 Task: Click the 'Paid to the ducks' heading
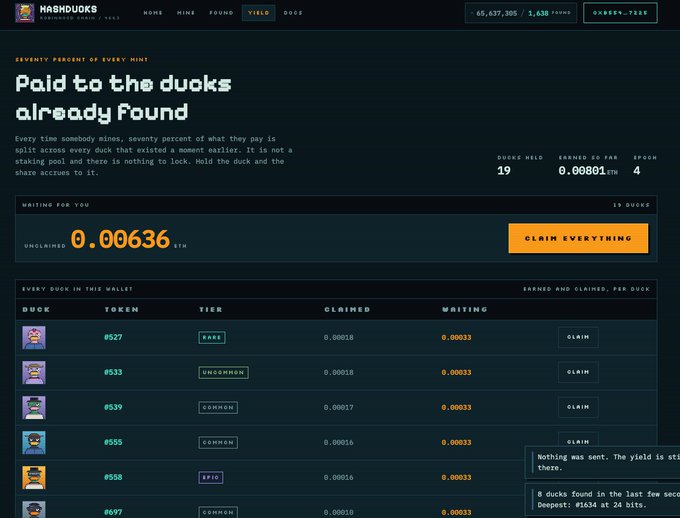(124, 98)
